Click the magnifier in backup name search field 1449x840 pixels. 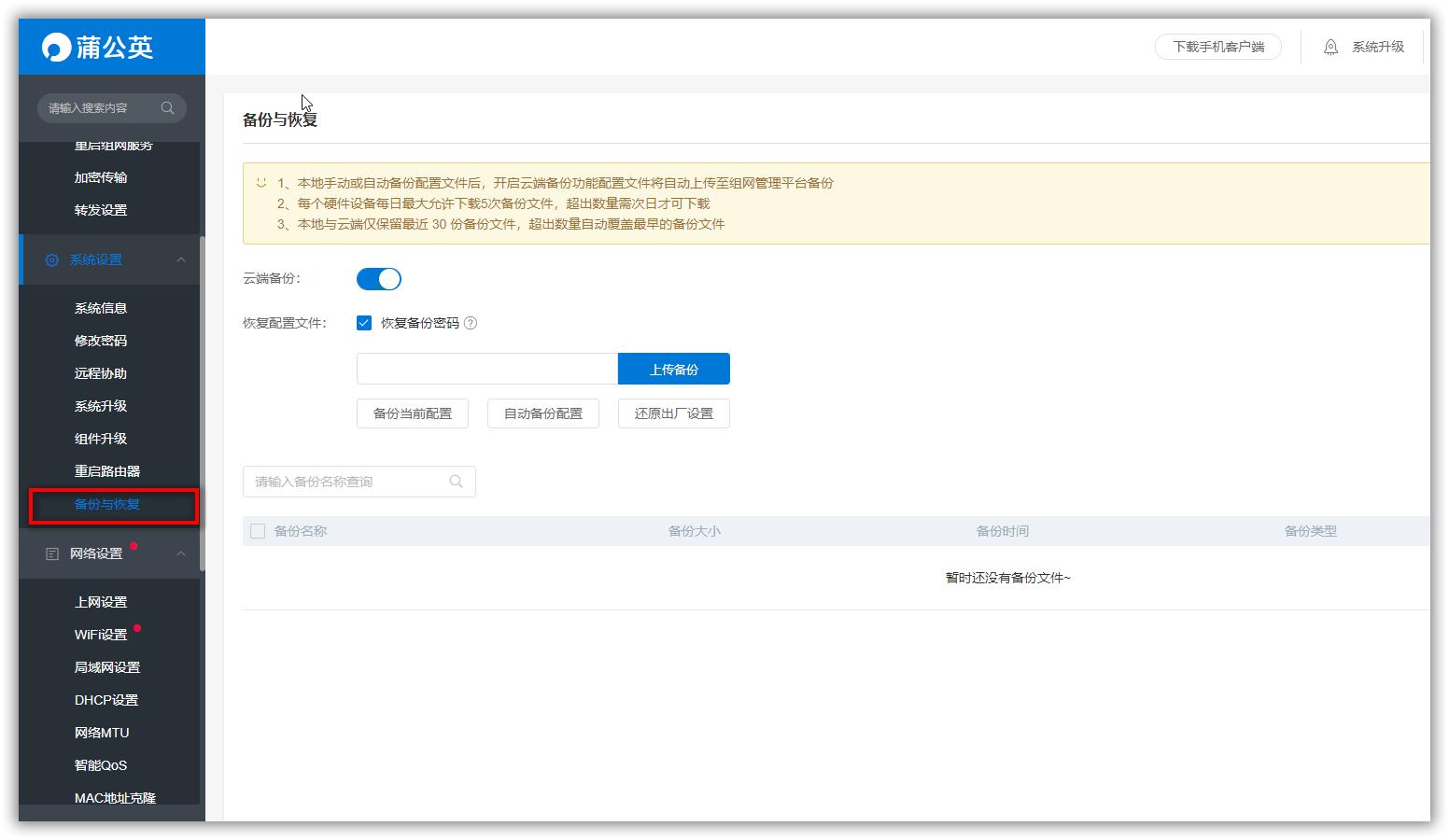[456, 481]
